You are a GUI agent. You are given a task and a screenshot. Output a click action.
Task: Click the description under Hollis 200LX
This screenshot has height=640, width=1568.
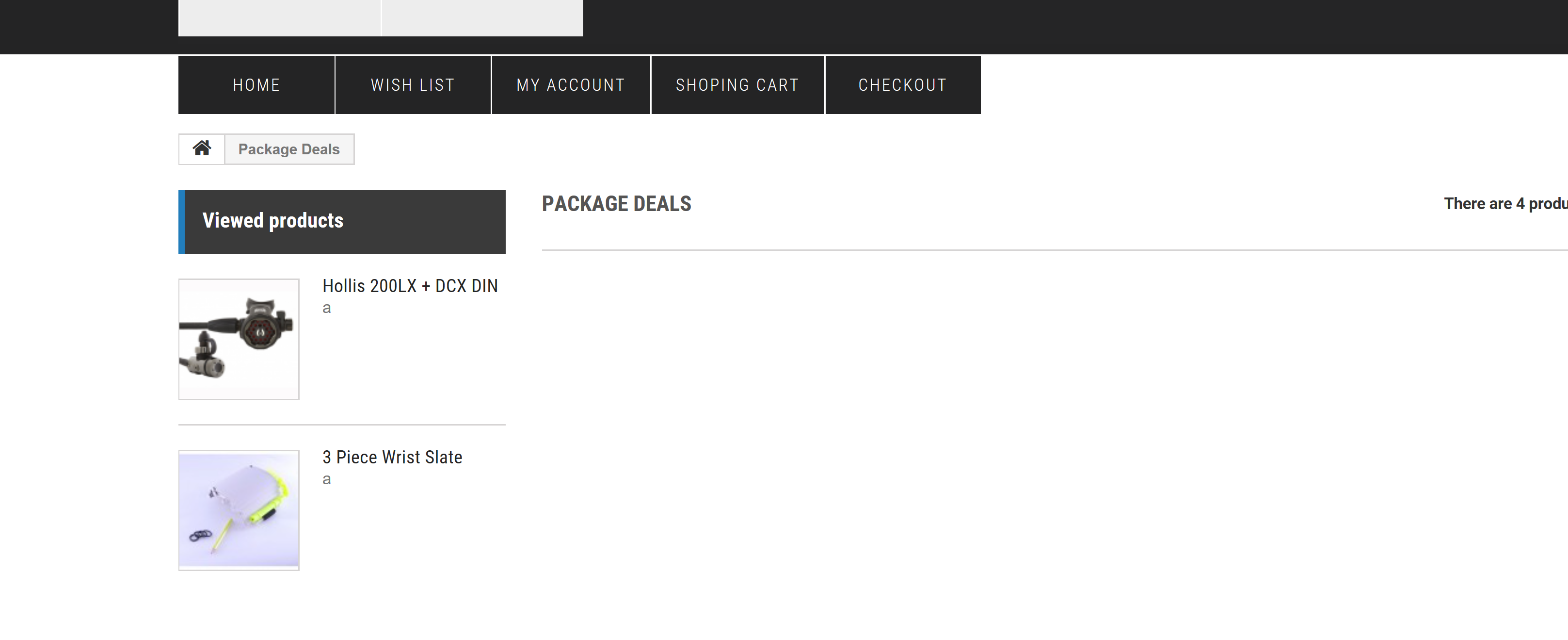tap(327, 308)
